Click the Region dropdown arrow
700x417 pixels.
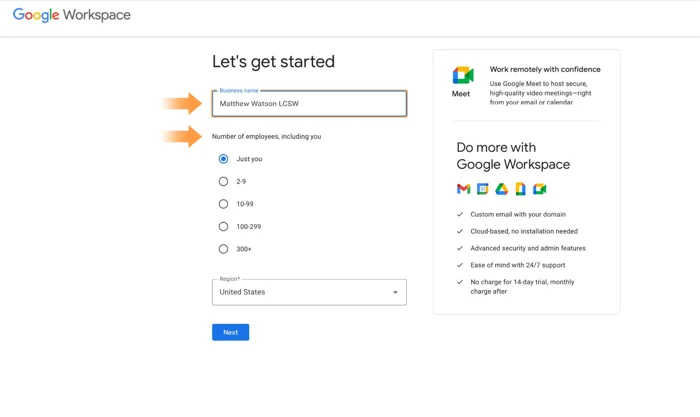(395, 292)
